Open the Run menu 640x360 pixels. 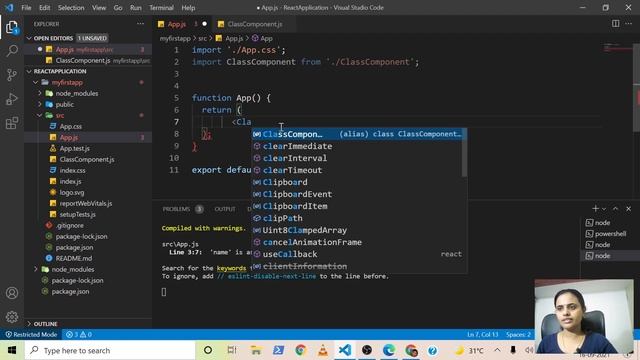pos(136,8)
